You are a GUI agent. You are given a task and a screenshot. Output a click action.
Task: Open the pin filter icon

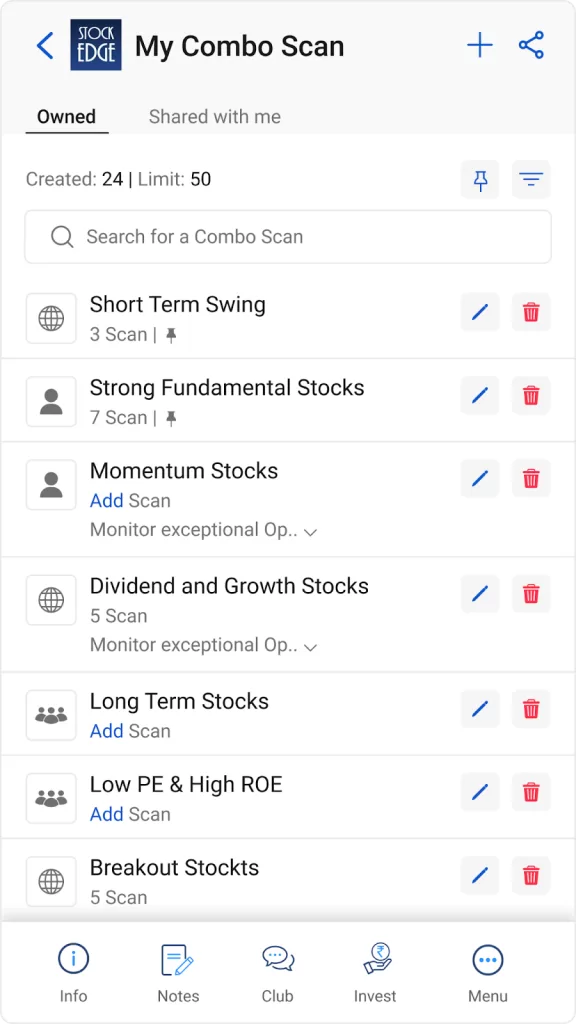point(479,180)
